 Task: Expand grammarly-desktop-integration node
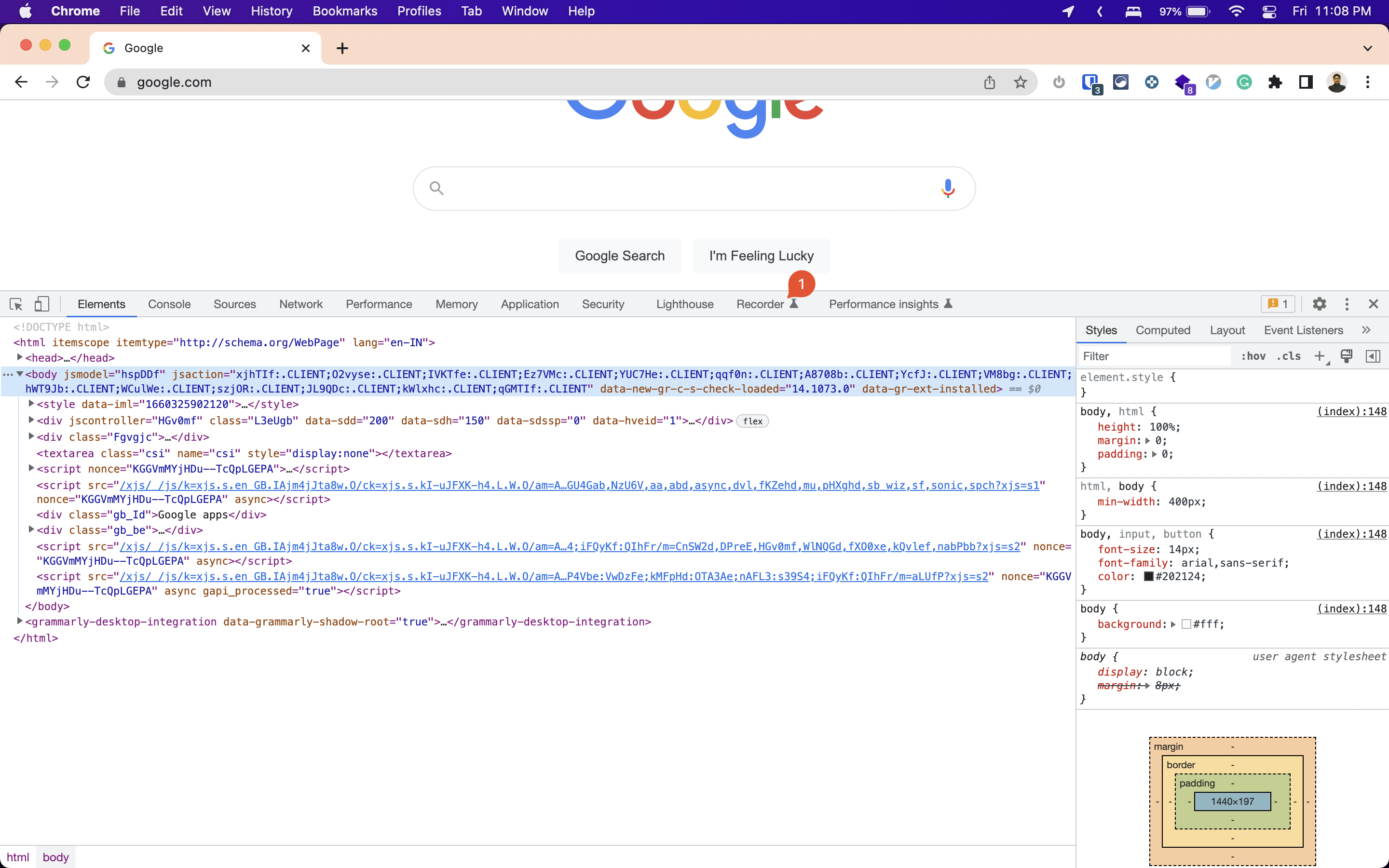[x=19, y=621]
